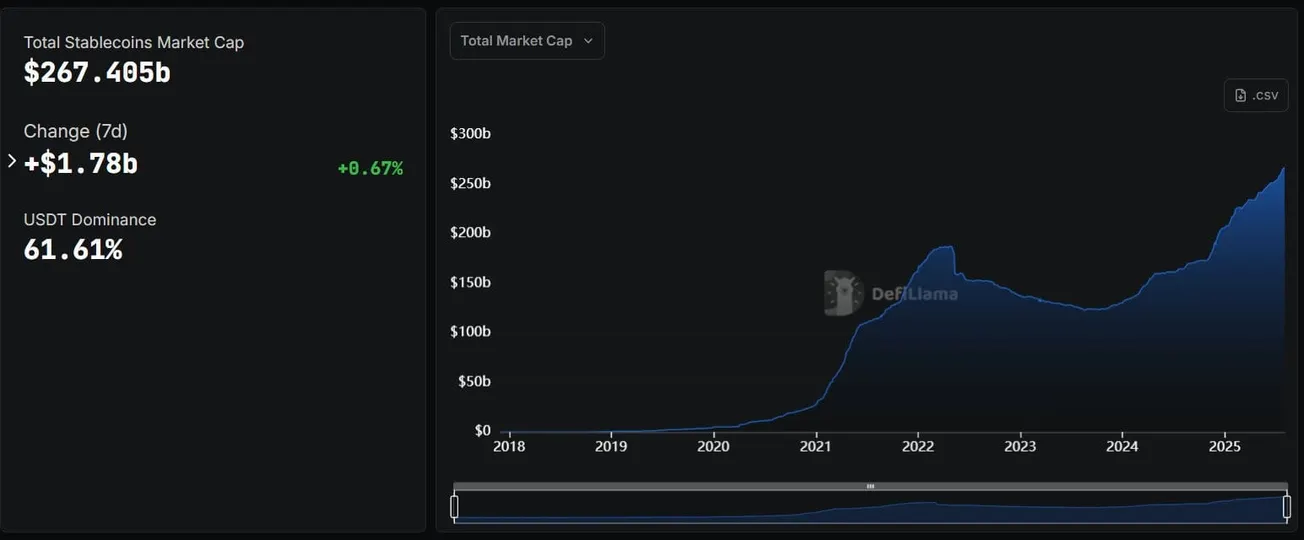Click the chevron arrow beside Total Market Cap
Image resolution: width=1304 pixels, height=540 pixels.
click(588, 41)
